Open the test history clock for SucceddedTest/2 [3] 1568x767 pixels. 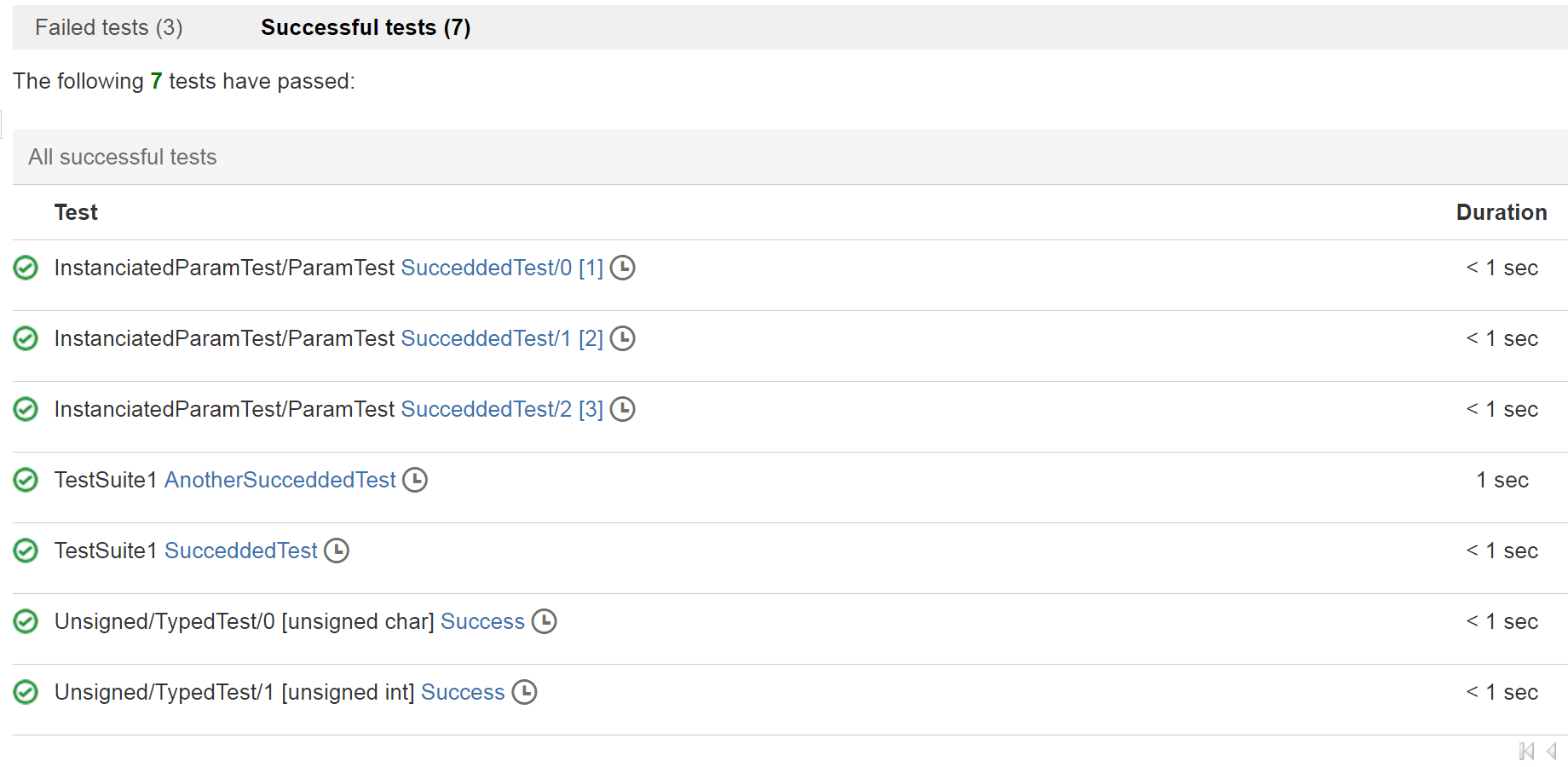(x=623, y=409)
